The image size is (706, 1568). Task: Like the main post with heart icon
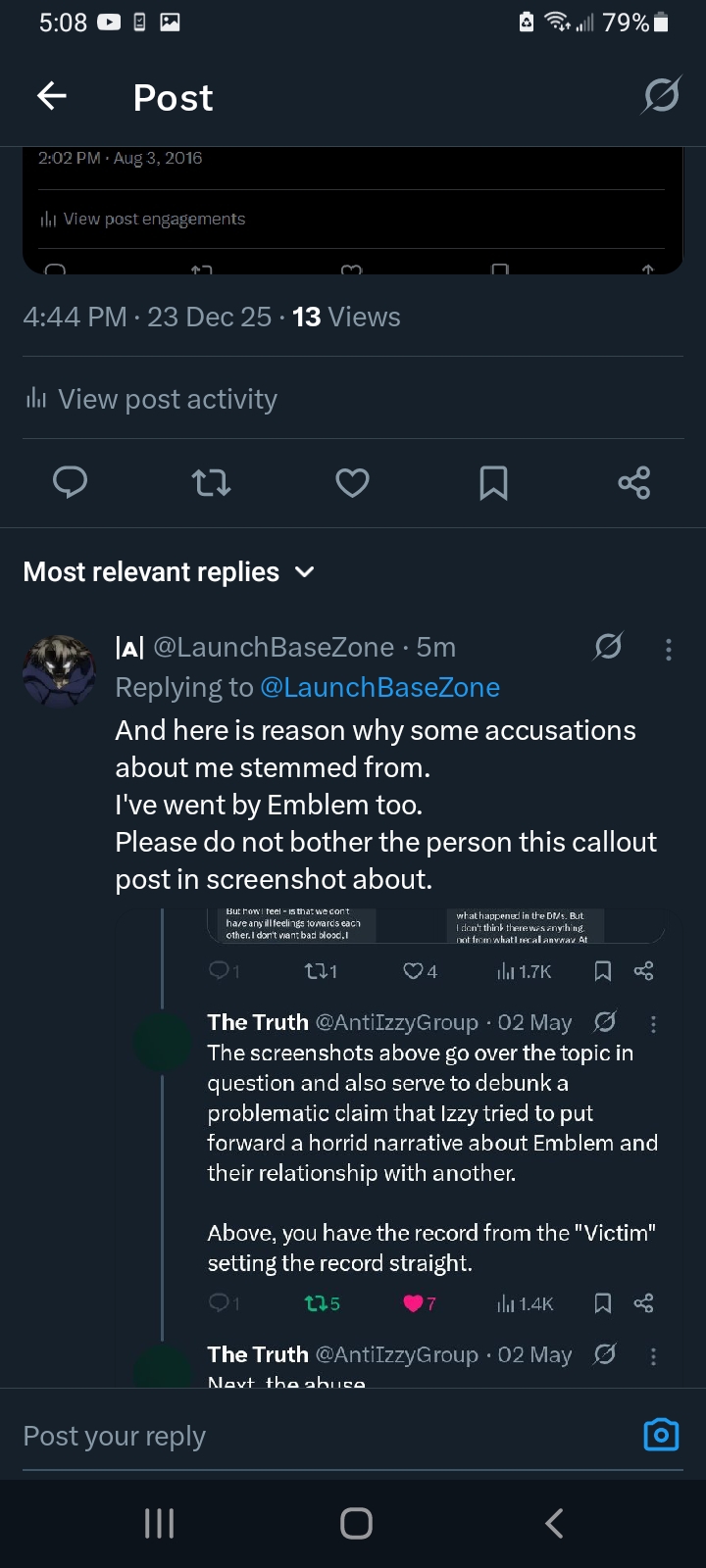tap(352, 482)
